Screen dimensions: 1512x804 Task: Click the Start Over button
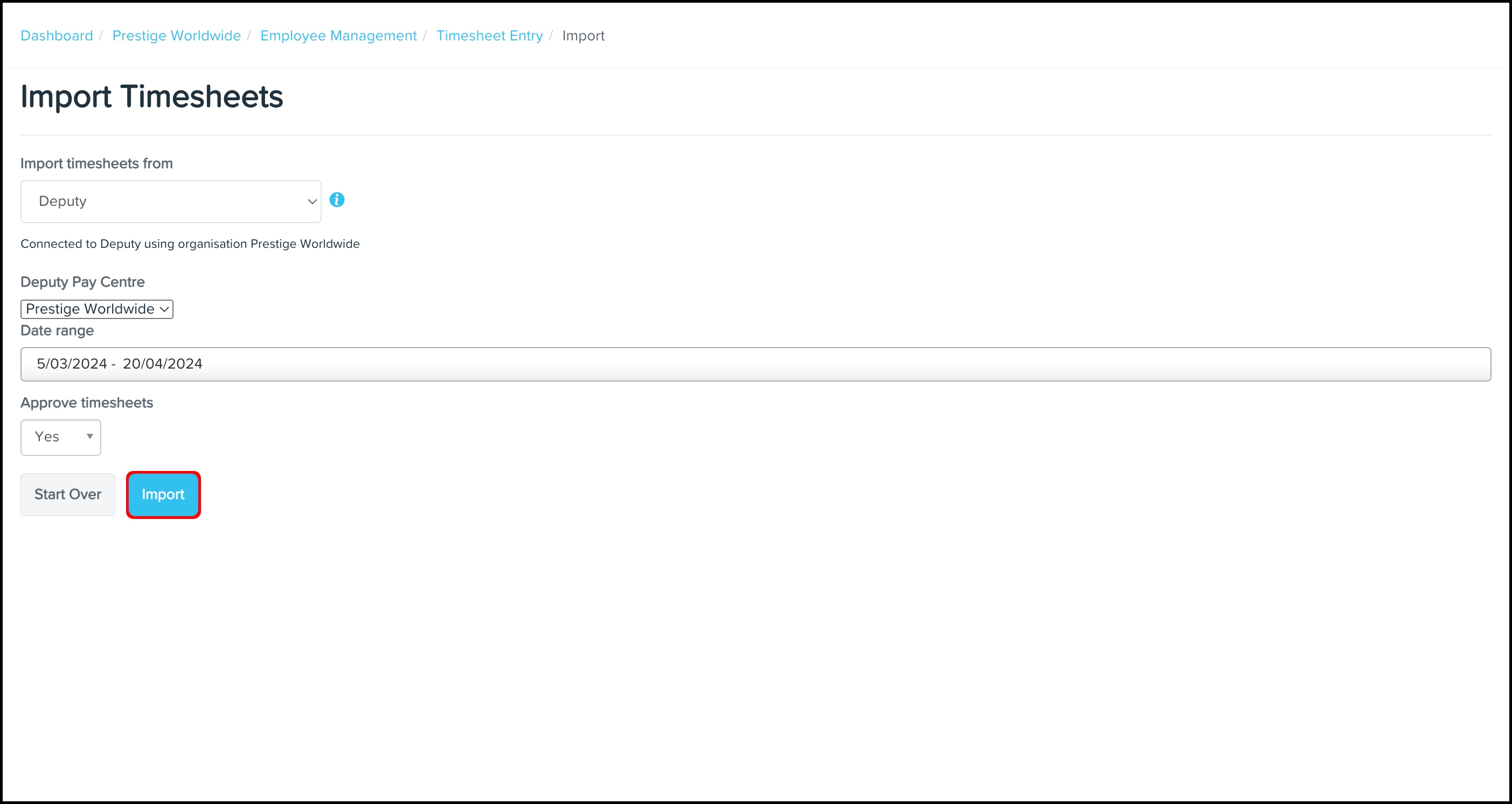(67, 494)
